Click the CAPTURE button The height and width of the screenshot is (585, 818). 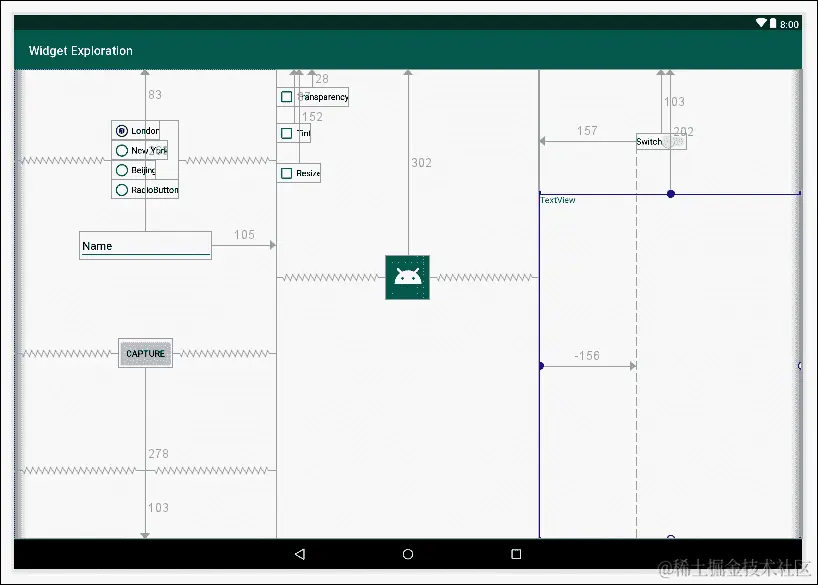tap(146, 353)
